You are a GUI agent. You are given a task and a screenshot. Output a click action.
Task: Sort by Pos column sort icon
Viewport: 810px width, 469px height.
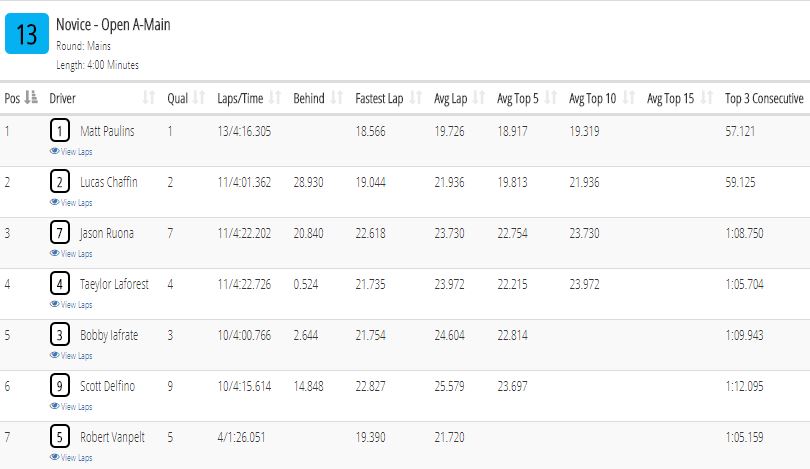pyautogui.click(x=32, y=97)
